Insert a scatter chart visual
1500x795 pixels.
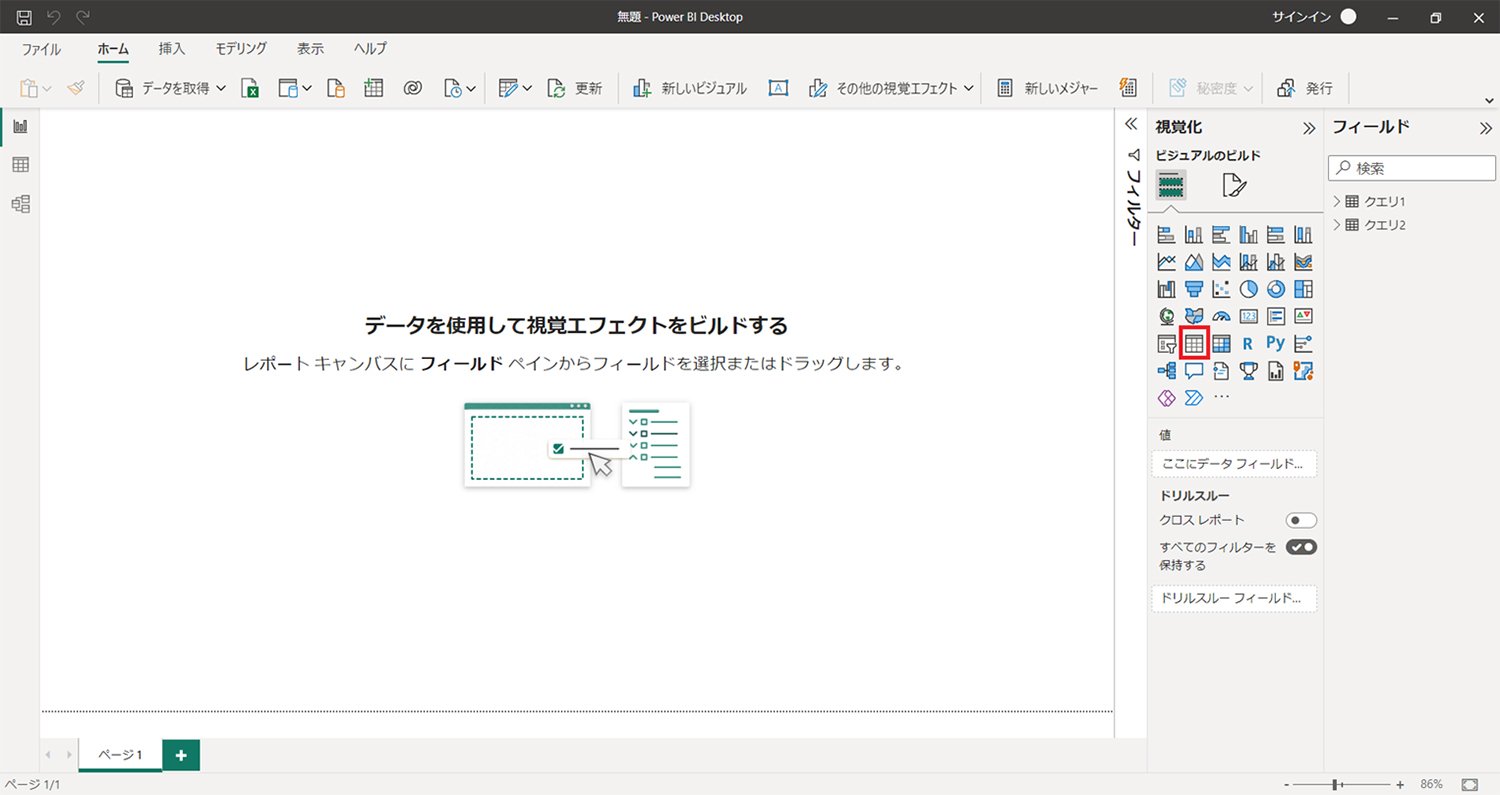tap(1221, 289)
